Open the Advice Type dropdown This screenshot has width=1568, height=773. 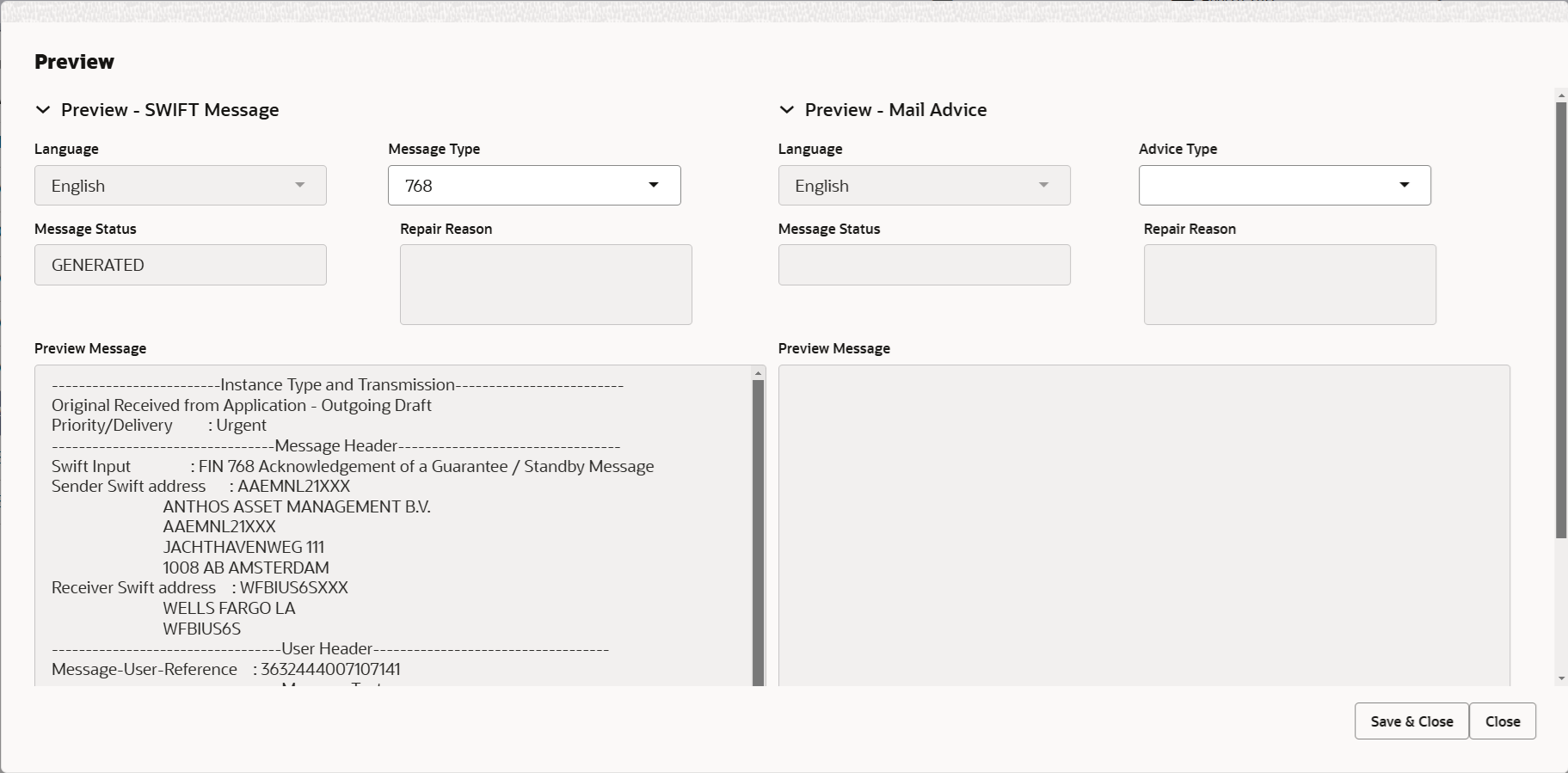1284,186
